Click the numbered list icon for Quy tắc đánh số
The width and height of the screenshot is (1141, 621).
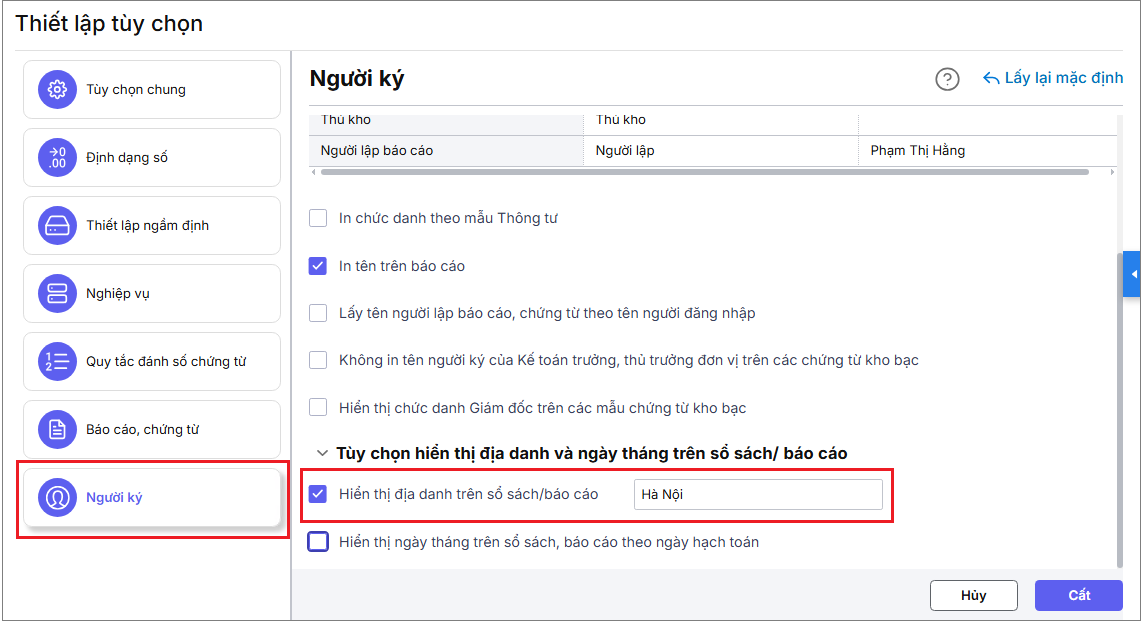tap(57, 361)
